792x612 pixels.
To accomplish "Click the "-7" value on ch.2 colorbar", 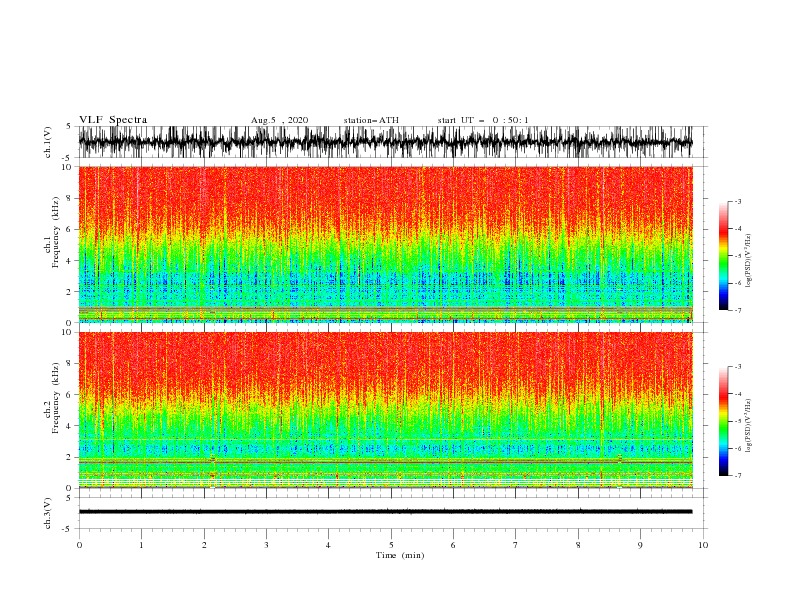I will tap(738, 475).
